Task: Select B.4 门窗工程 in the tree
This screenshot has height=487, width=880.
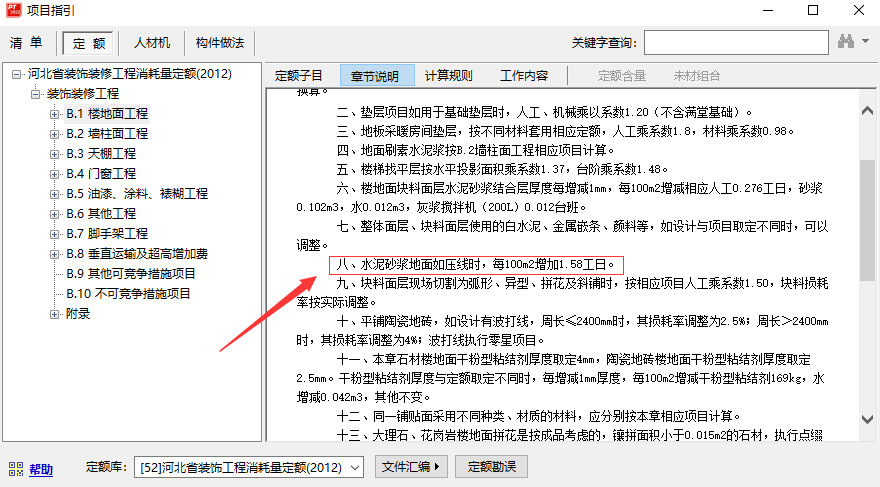Action: point(101,174)
